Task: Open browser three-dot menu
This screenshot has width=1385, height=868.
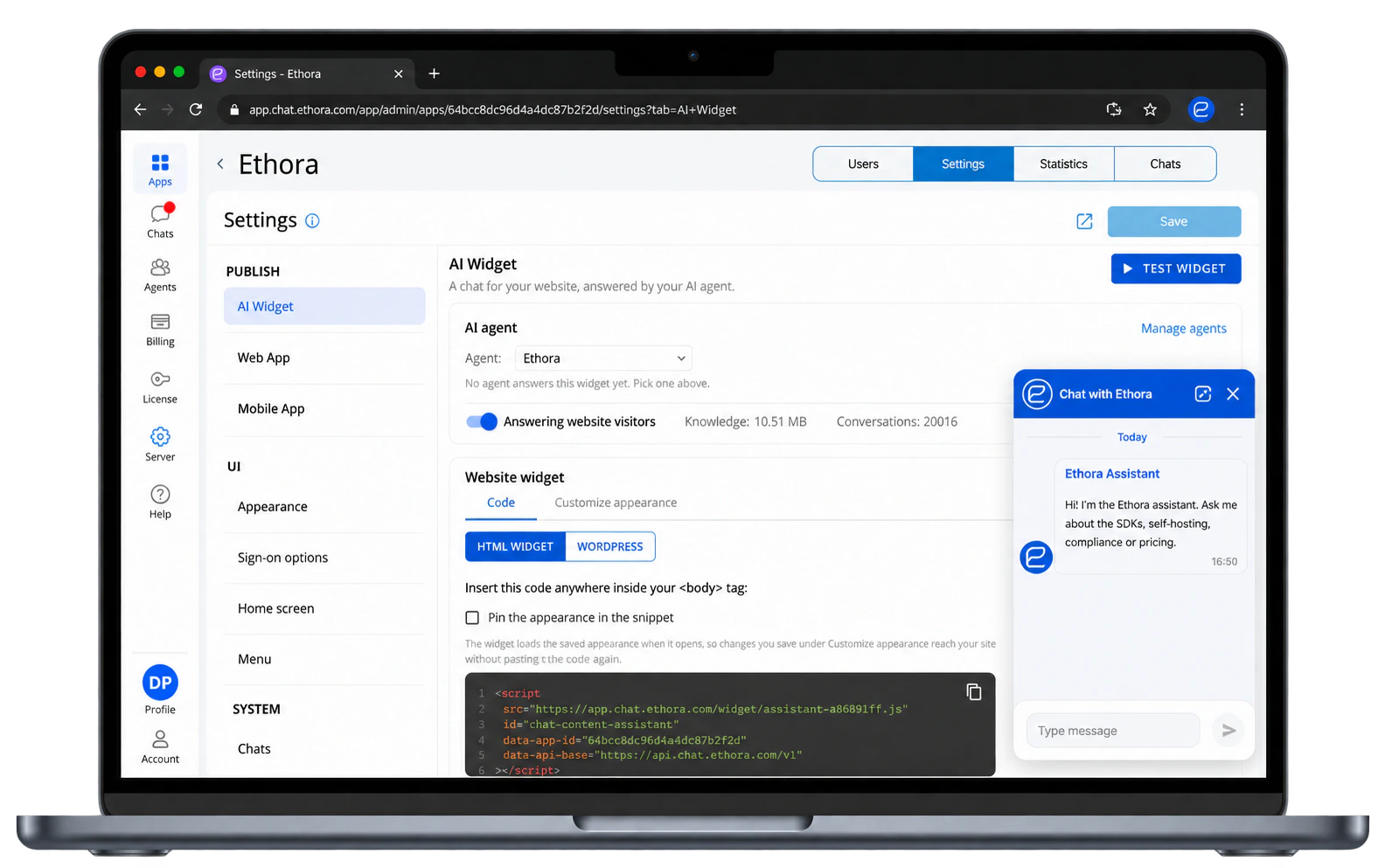Action: pyautogui.click(x=1242, y=109)
